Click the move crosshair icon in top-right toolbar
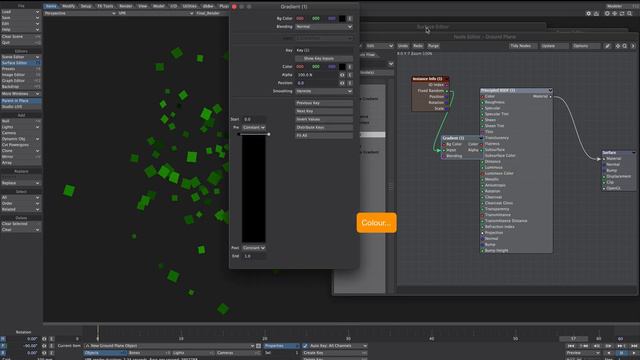Image resolution: width=640 pixels, height=360 pixels. [x=615, y=13]
